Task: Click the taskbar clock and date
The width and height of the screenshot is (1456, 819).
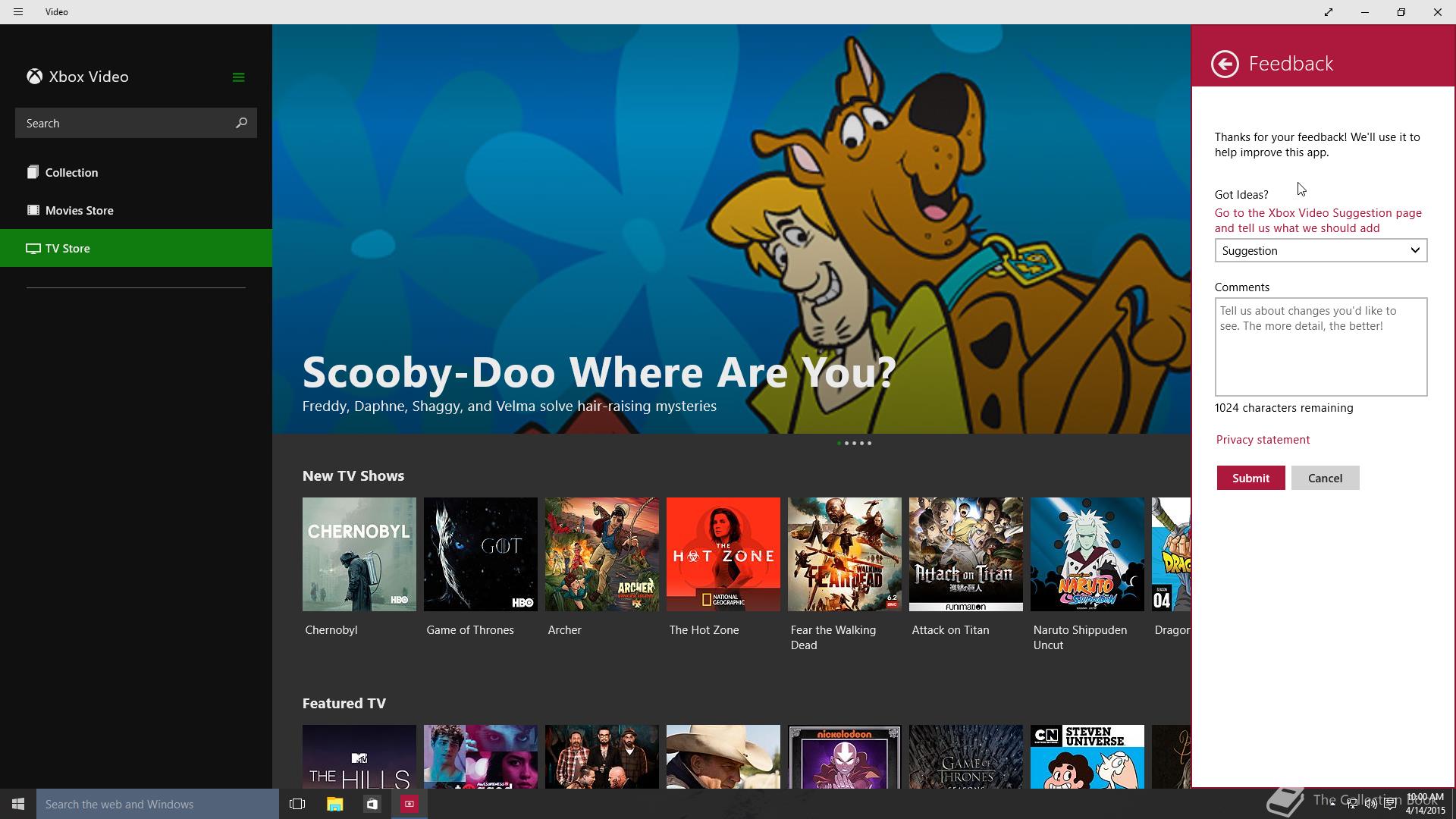Action: click(1425, 804)
